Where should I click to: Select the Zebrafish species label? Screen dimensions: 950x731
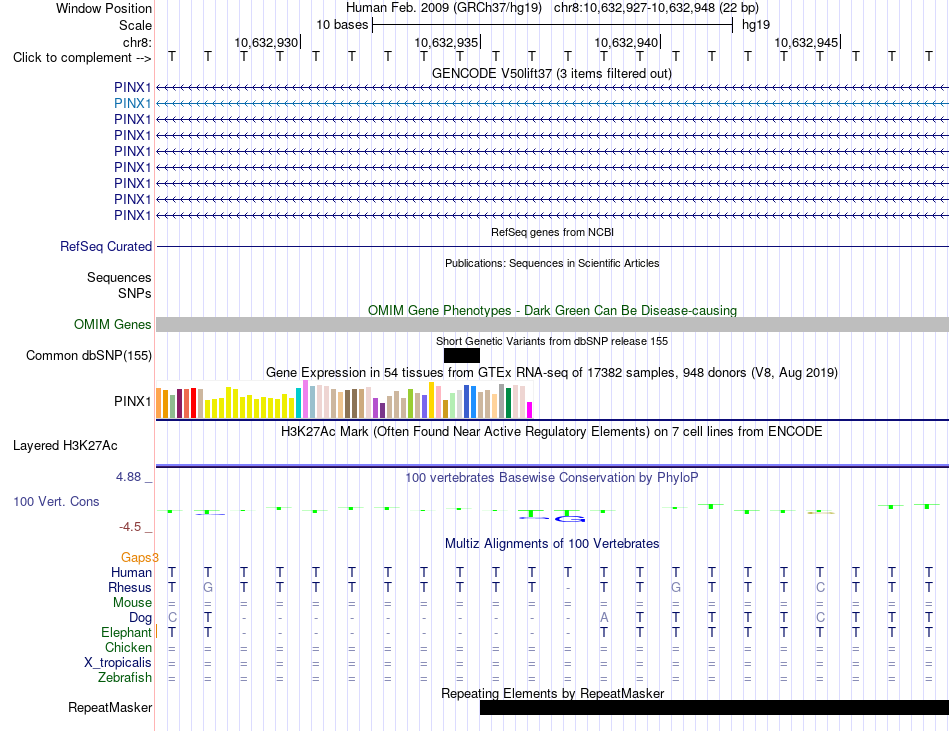[125, 678]
